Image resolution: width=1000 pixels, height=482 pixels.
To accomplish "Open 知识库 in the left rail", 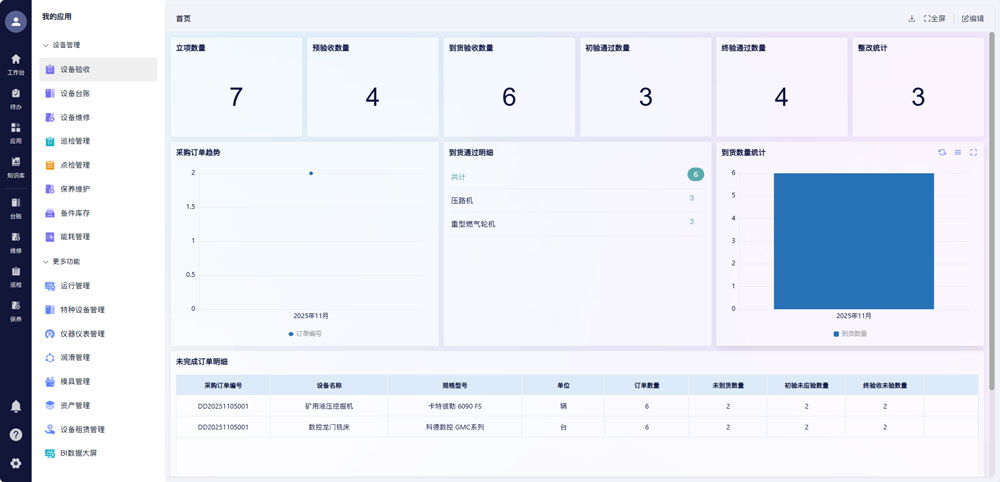I will click(16, 166).
